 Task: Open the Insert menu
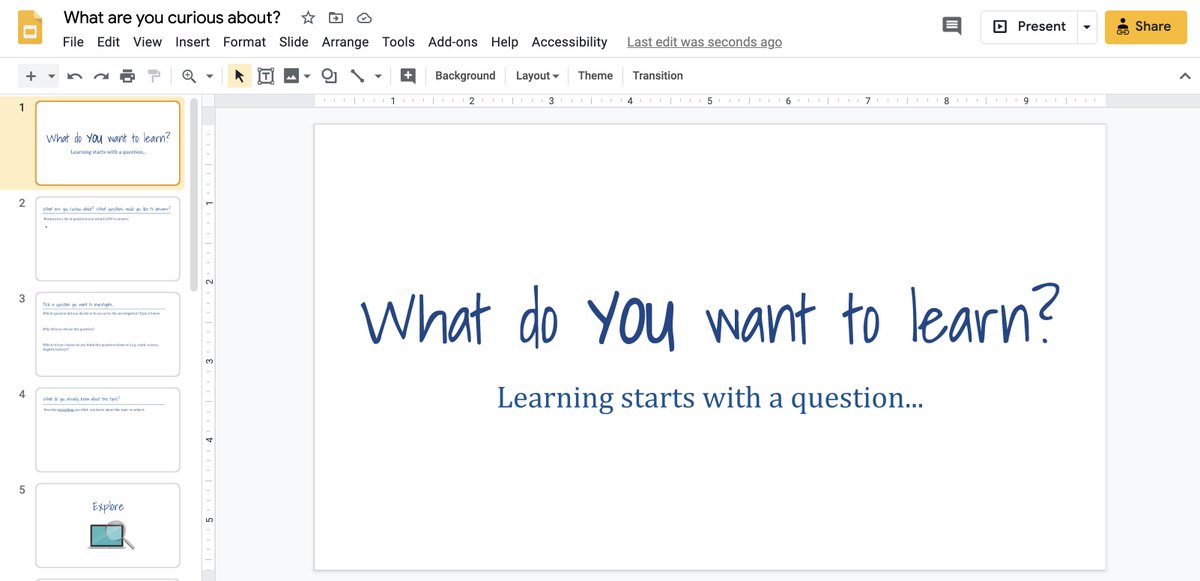(x=192, y=42)
